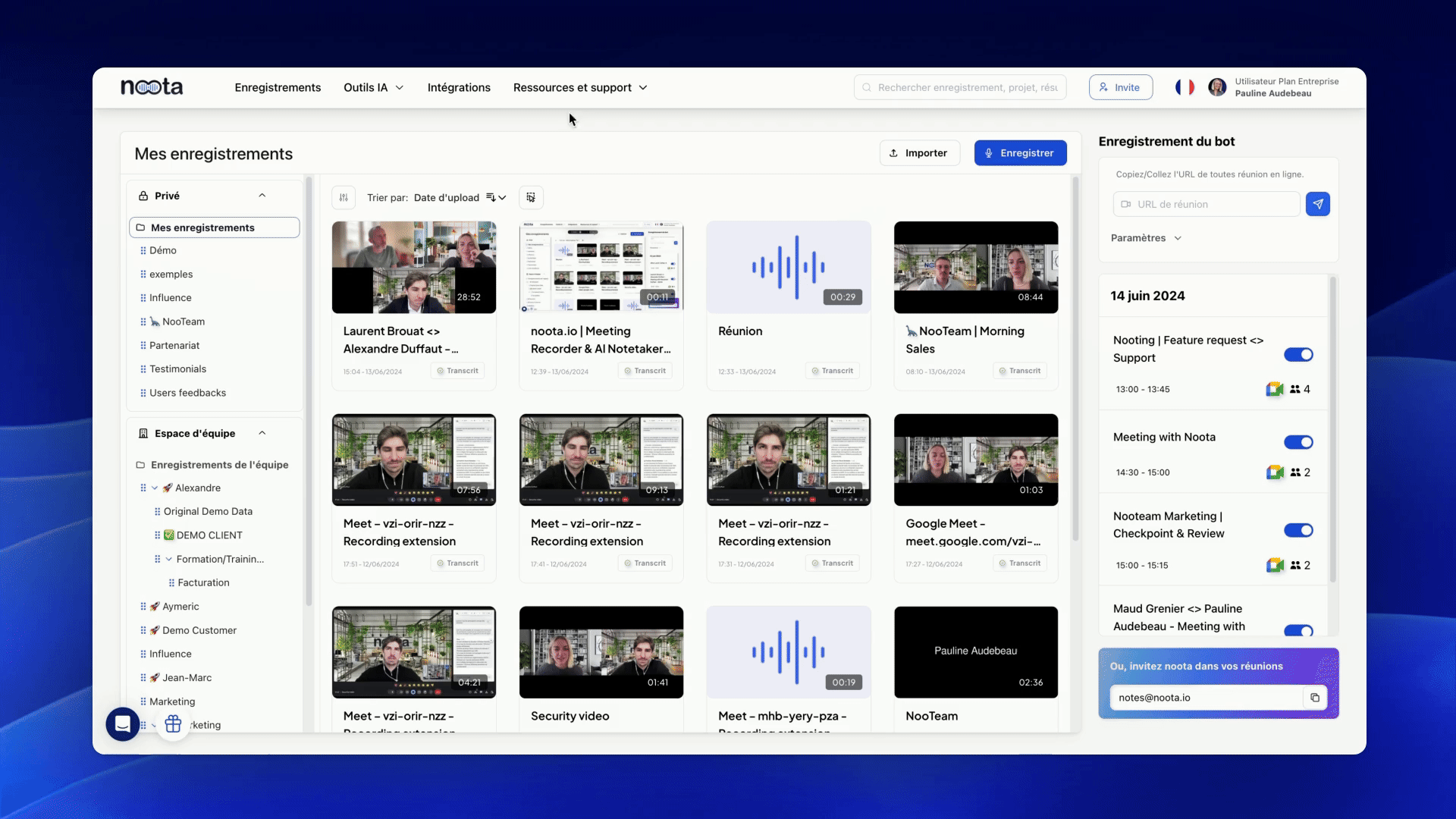Toggle Nooteam Marketing Checkpoint & Review switch
This screenshot has height=819, width=1456.
[1298, 530]
